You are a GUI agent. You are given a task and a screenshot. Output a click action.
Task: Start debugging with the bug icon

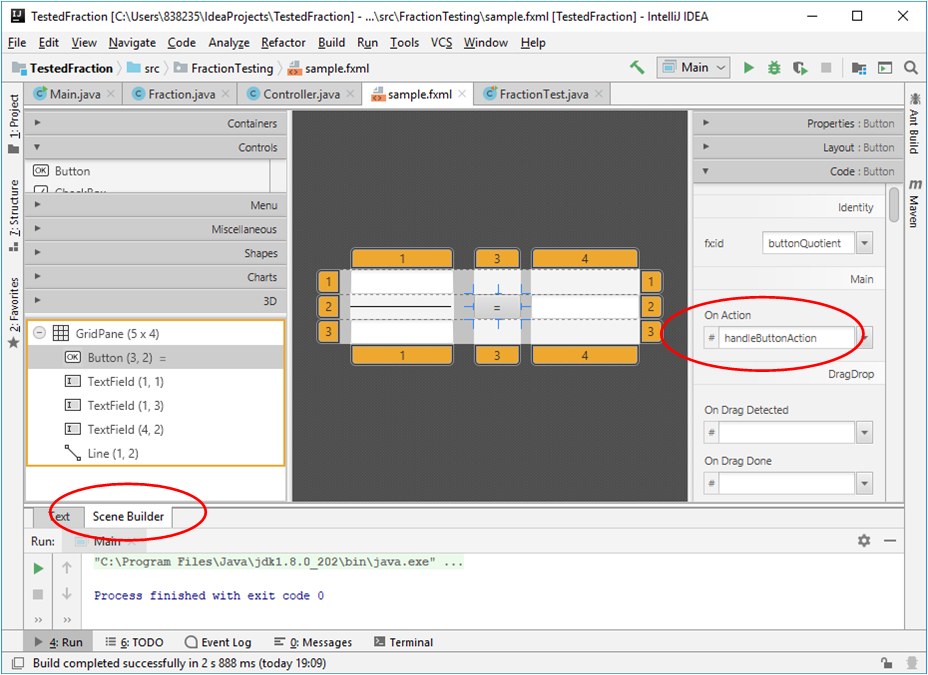774,68
